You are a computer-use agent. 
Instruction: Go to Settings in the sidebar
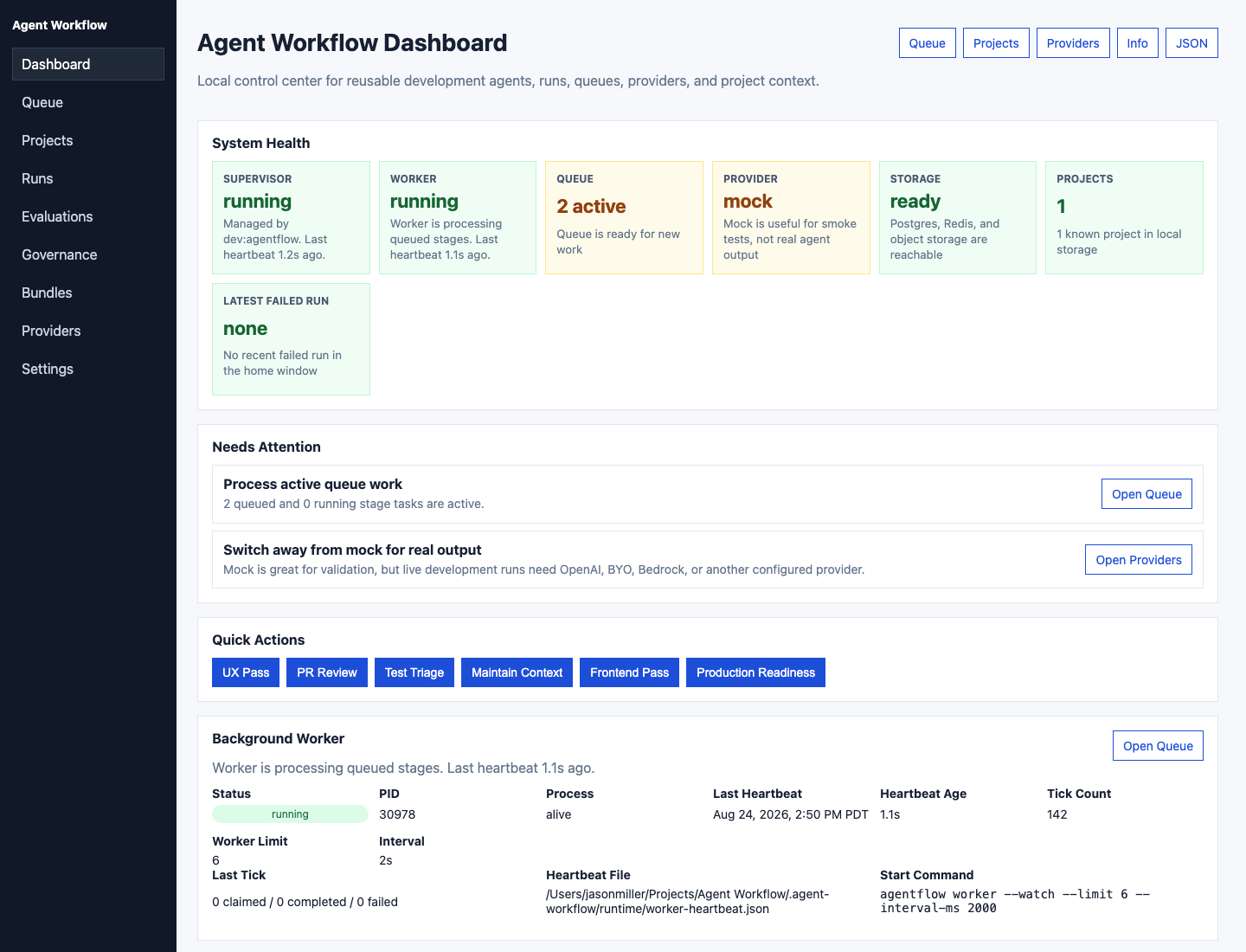pos(88,369)
